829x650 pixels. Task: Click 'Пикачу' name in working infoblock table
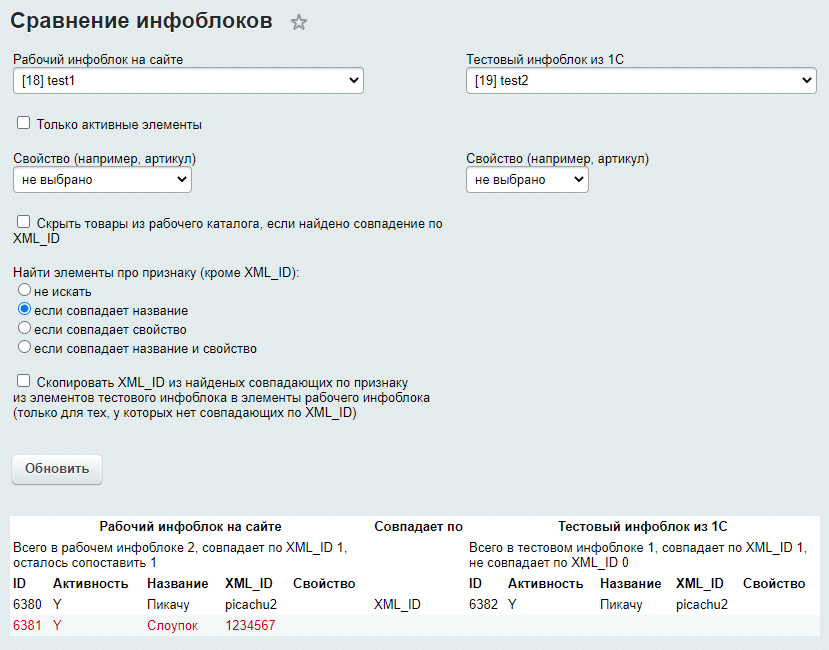(168, 604)
